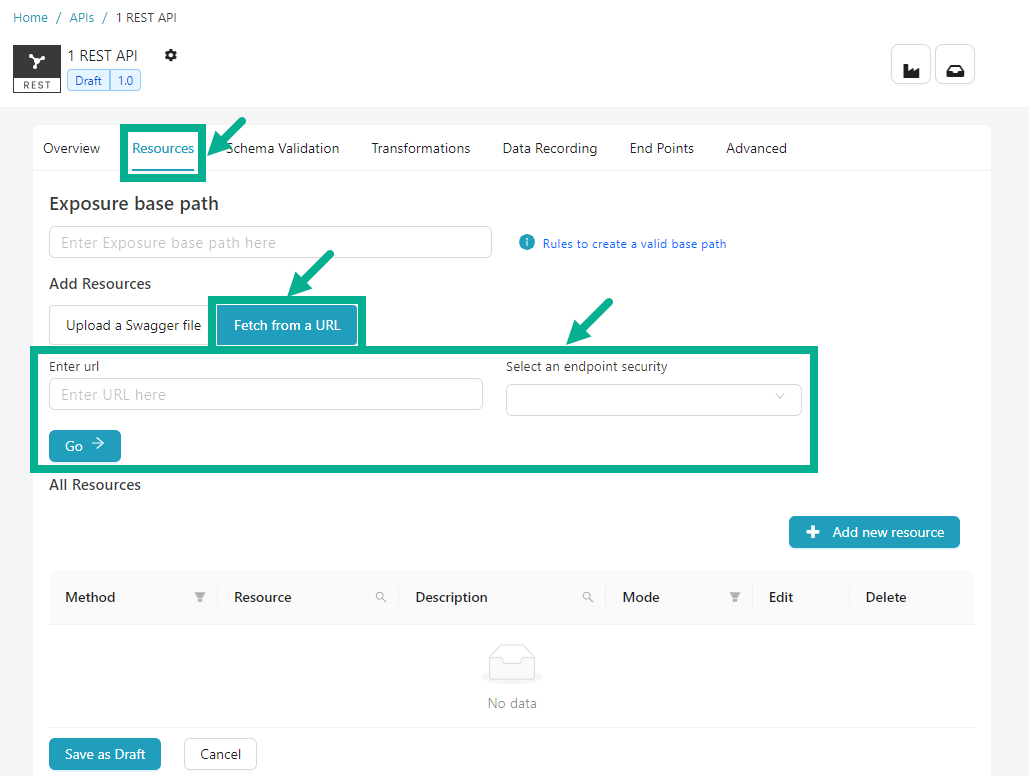Click the settings gear beside 1 REST API
This screenshot has width=1029, height=776.
(x=171, y=55)
